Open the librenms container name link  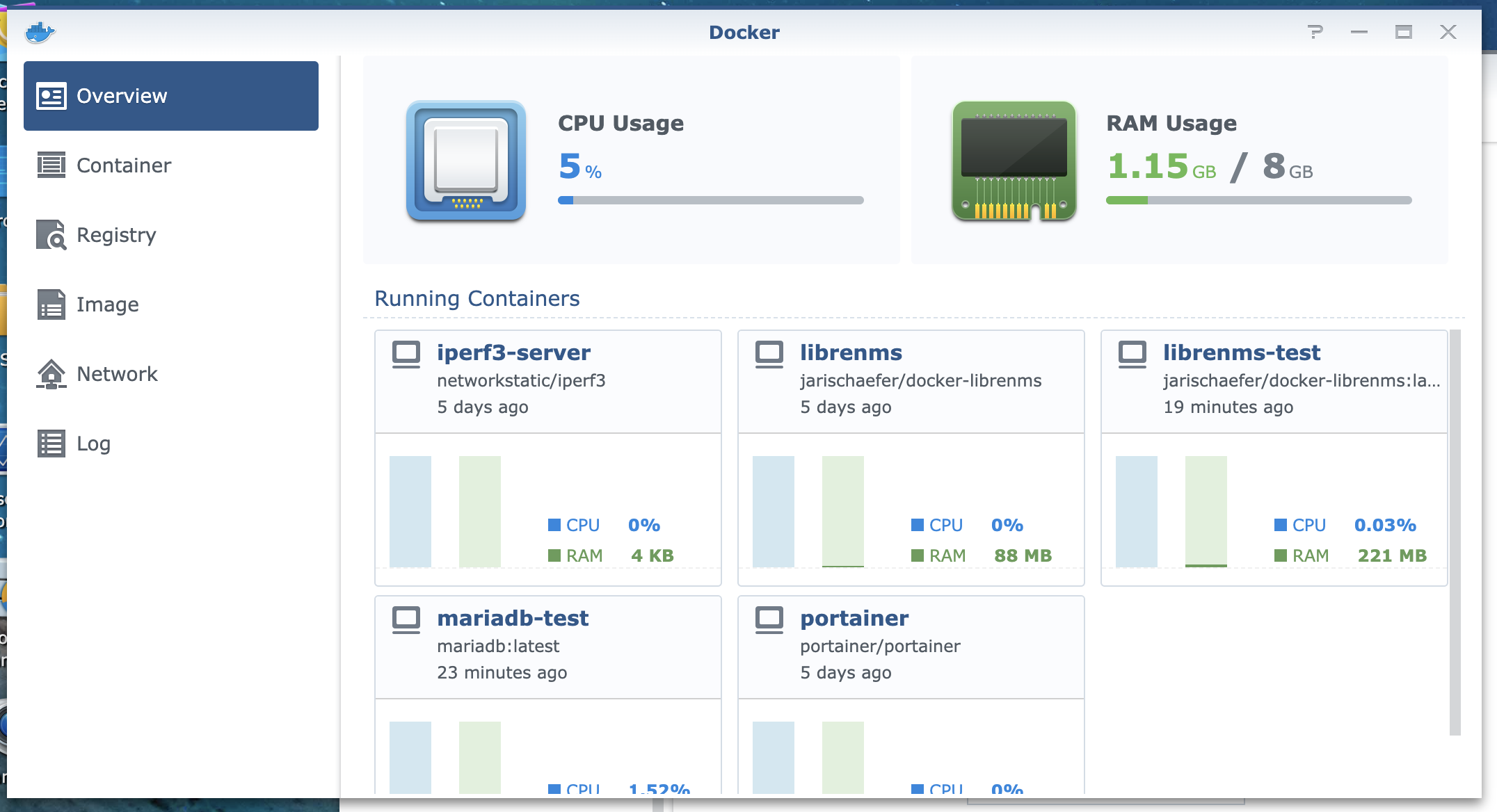(851, 352)
